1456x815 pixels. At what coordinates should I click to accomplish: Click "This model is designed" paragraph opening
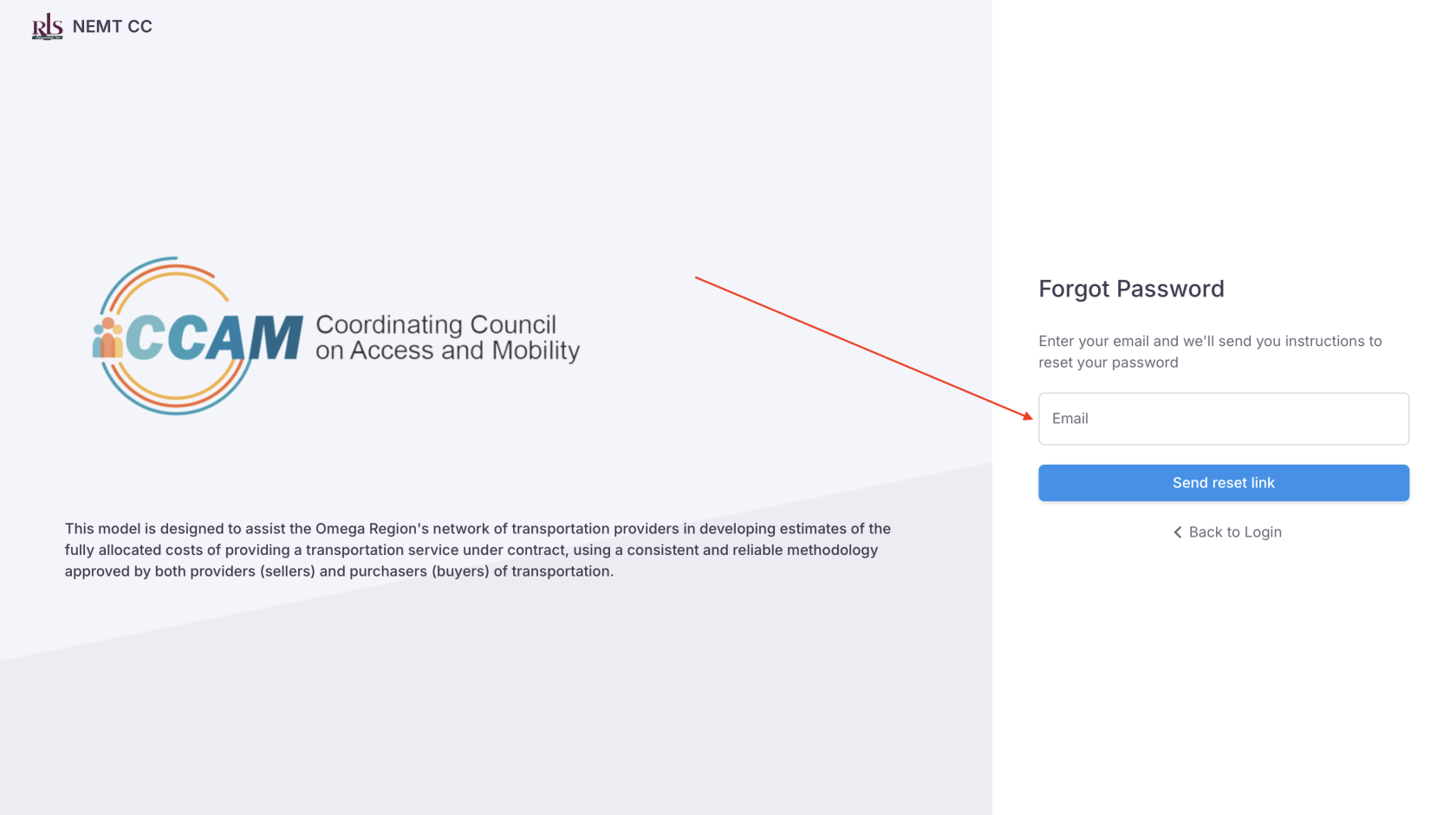(x=141, y=529)
